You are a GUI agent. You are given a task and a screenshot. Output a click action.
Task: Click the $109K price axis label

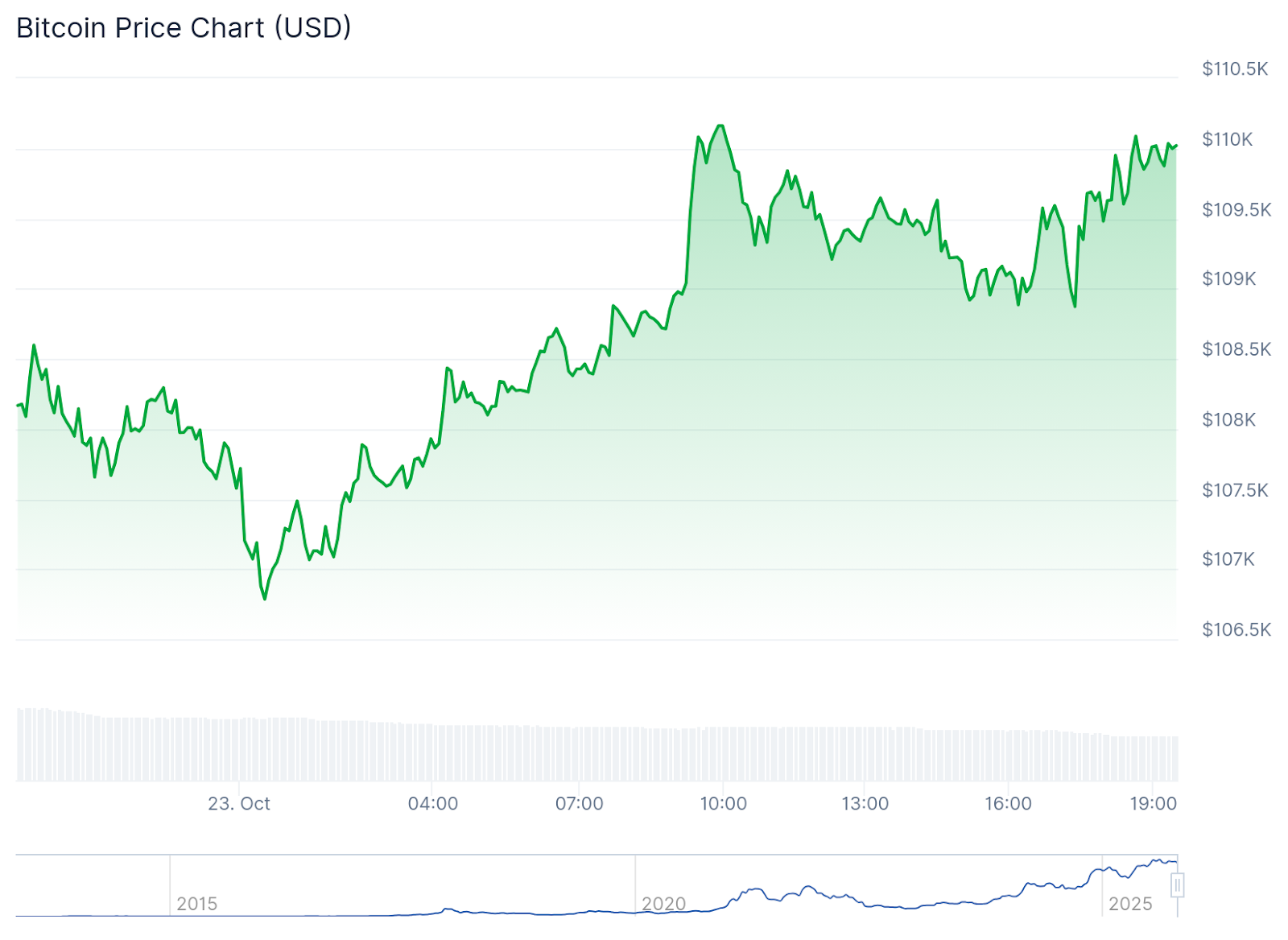tap(1229, 279)
